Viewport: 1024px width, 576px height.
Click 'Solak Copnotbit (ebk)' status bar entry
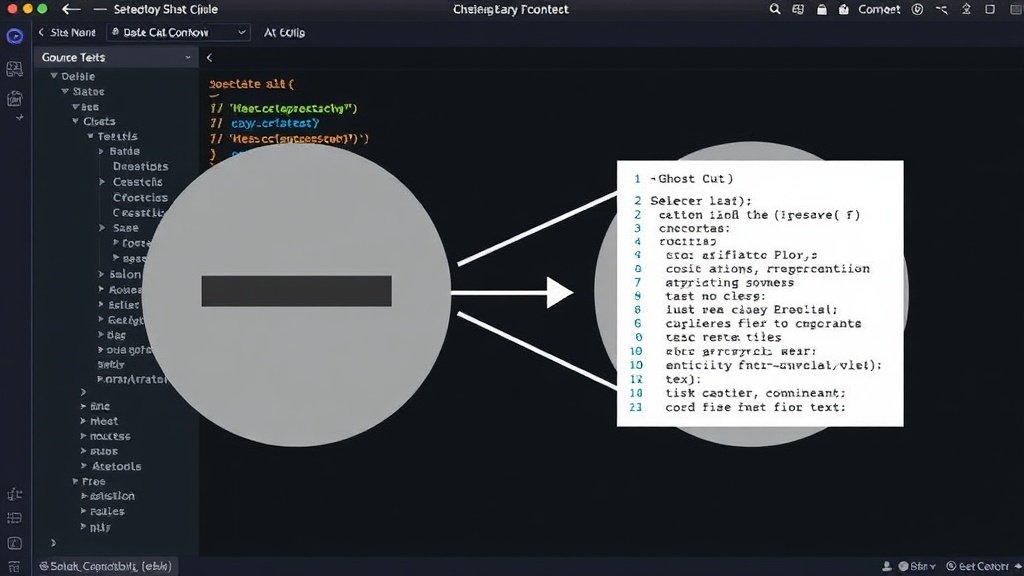click(105, 566)
